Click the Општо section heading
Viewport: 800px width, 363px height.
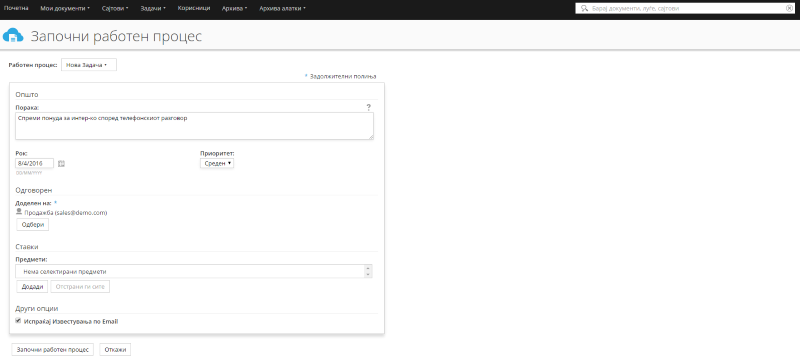point(27,94)
